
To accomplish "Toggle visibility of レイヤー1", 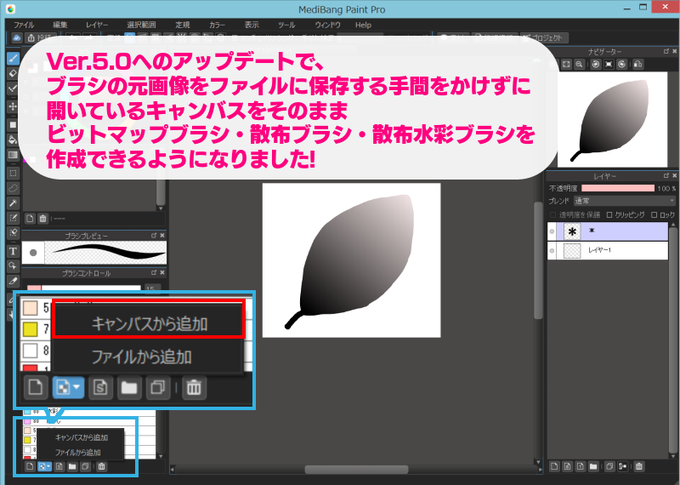I will (x=552, y=250).
